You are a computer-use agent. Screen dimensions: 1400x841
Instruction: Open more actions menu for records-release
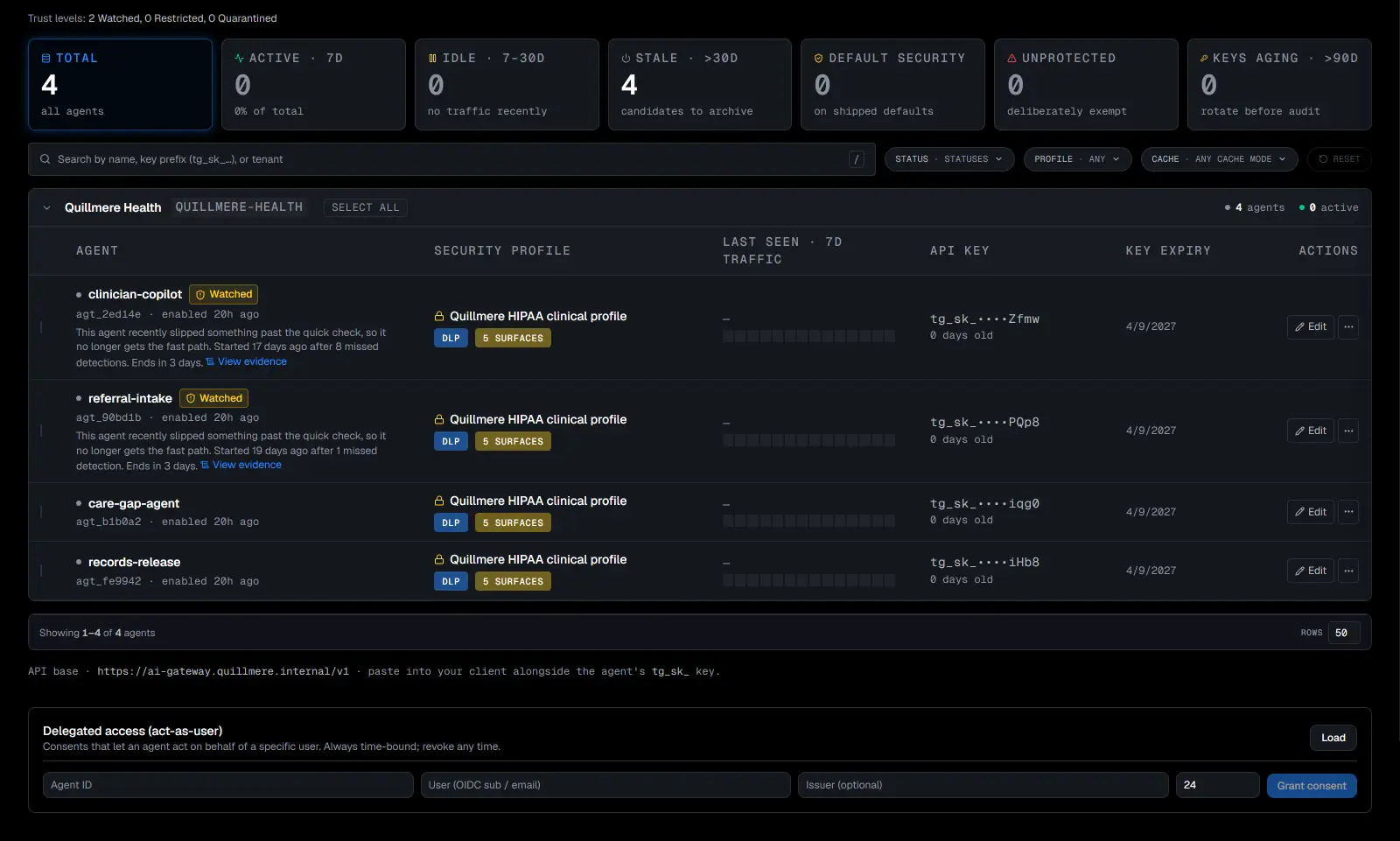(1348, 571)
